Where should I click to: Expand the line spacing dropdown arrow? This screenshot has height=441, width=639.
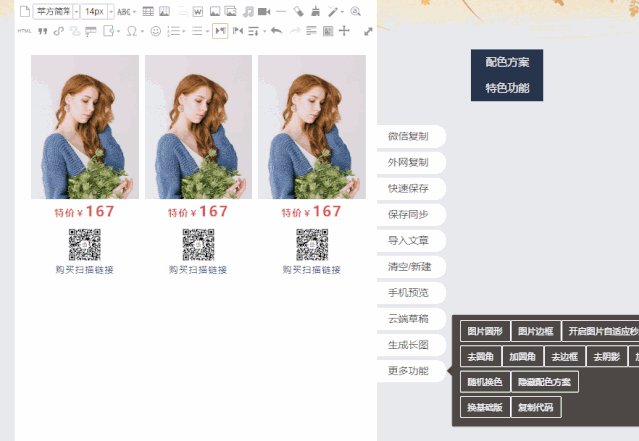[x=265, y=31]
